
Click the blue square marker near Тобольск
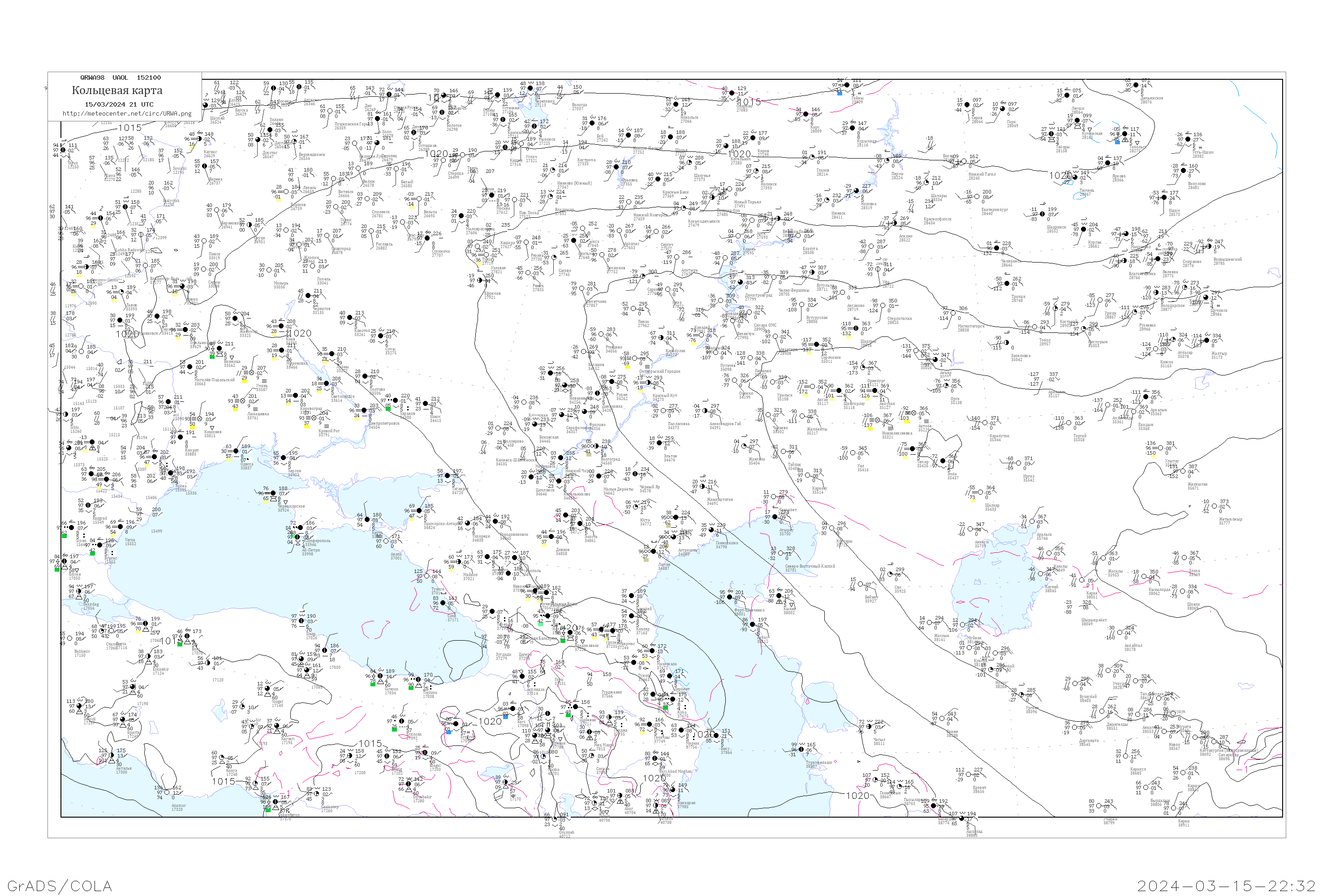pyautogui.click(x=1117, y=142)
